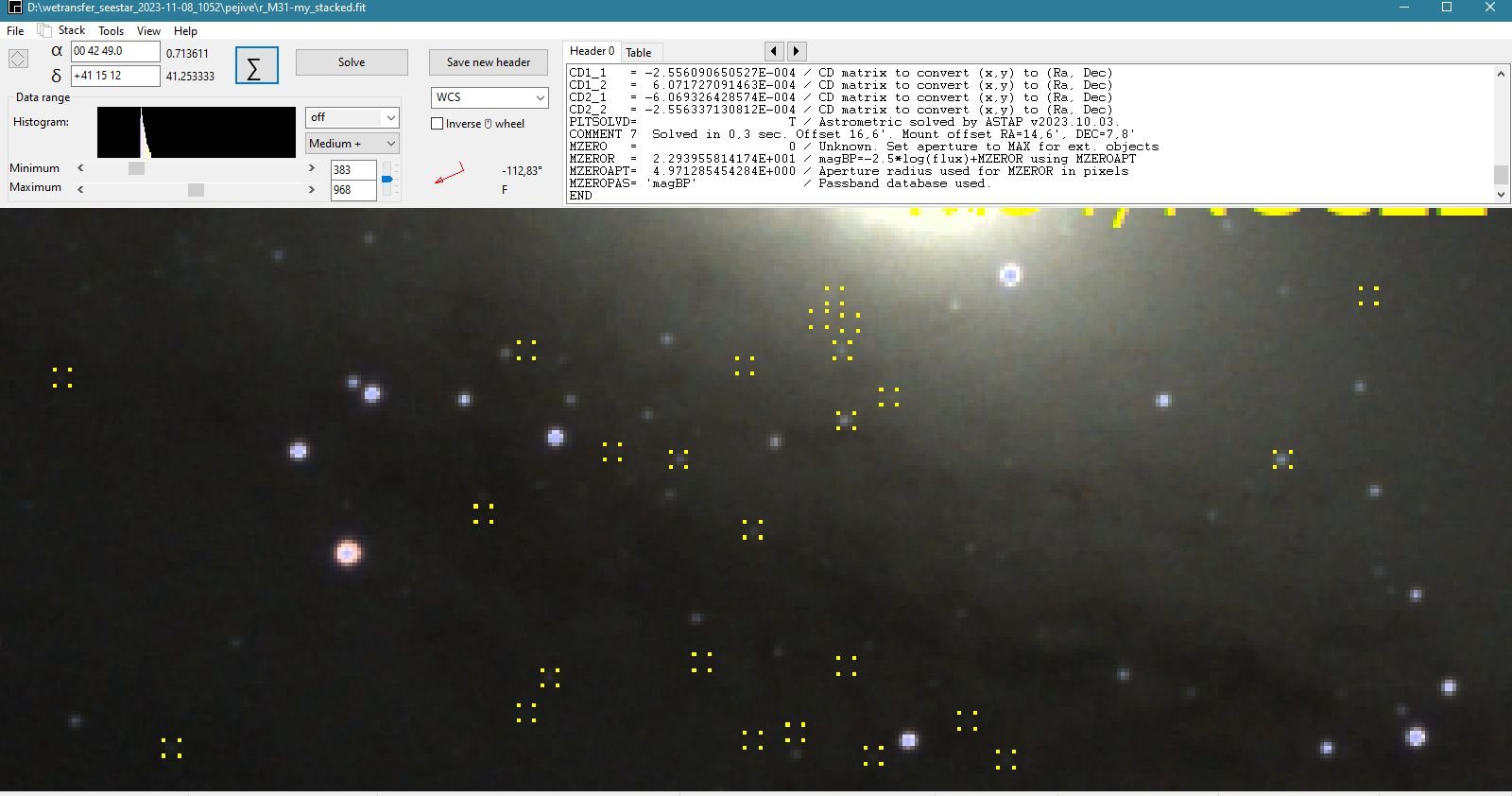
Task: Switch to the Table tab
Action: click(x=639, y=52)
